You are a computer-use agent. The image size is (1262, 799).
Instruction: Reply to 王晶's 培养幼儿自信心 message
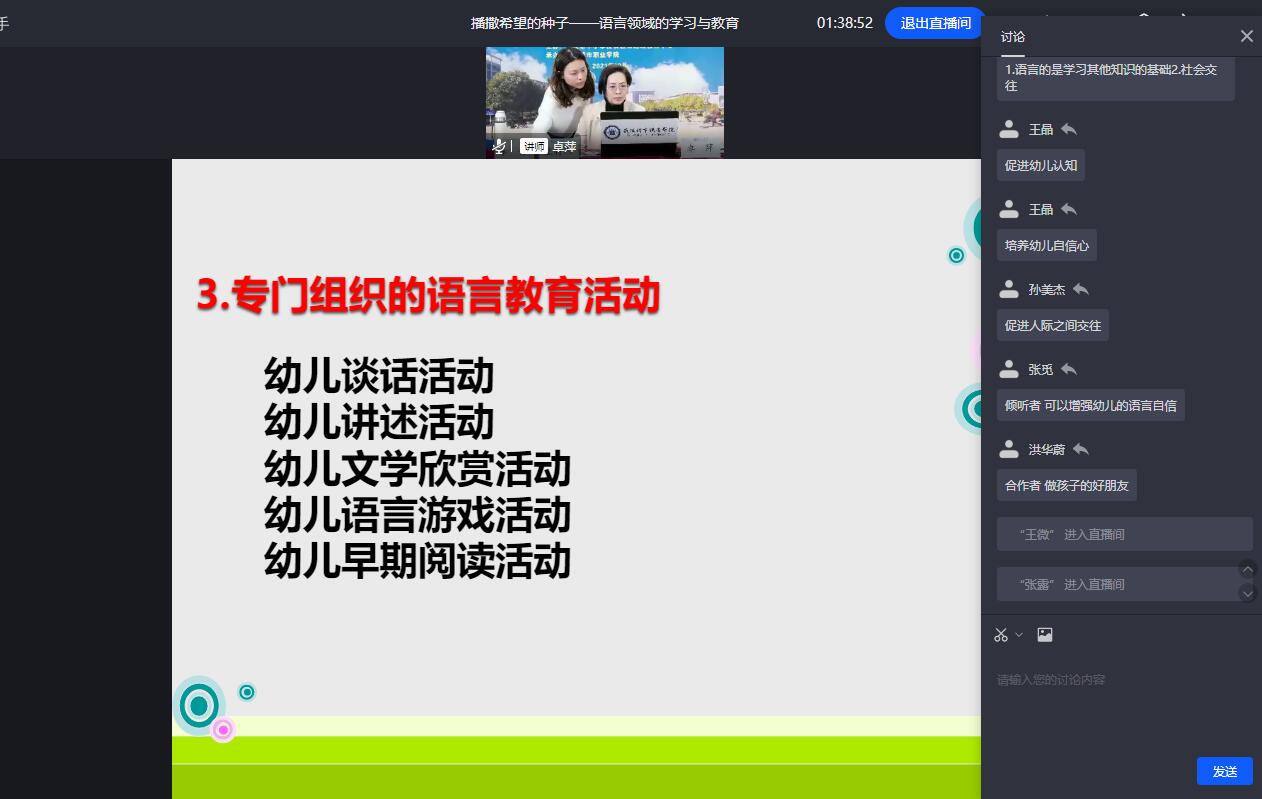click(1069, 209)
